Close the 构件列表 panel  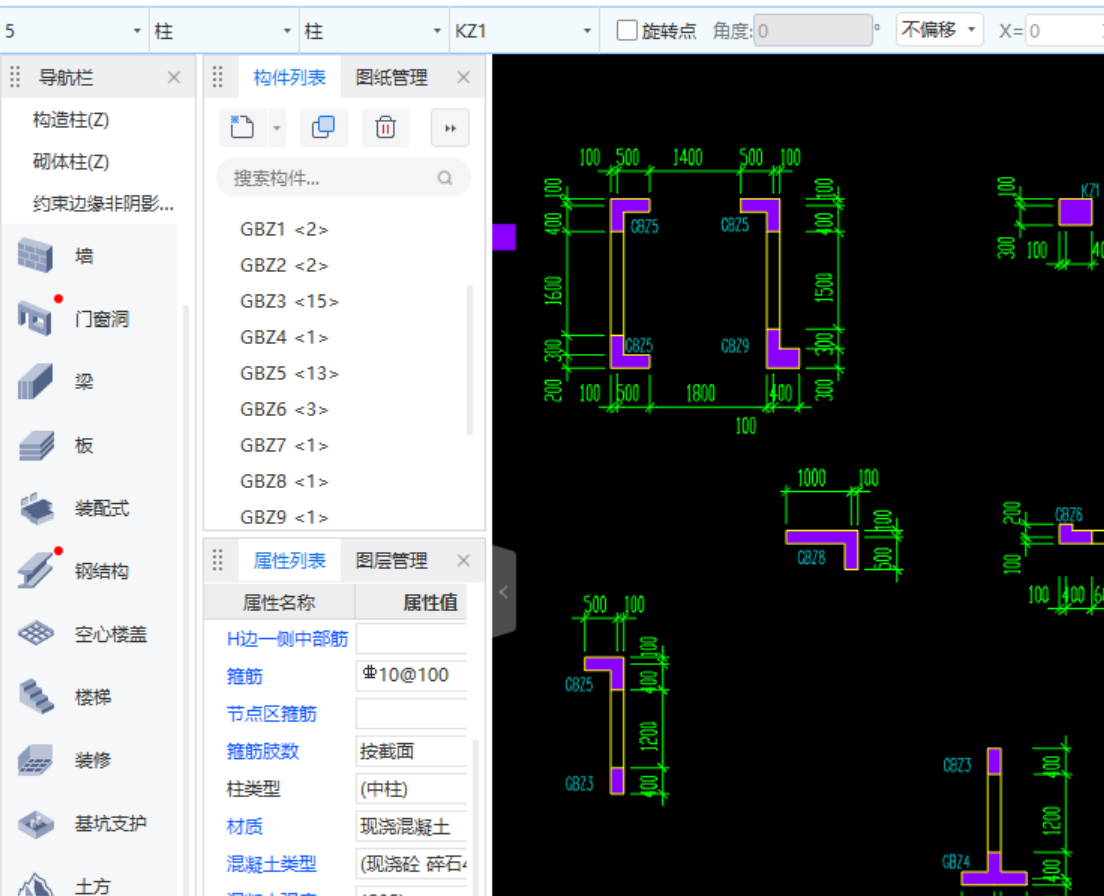tap(463, 77)
